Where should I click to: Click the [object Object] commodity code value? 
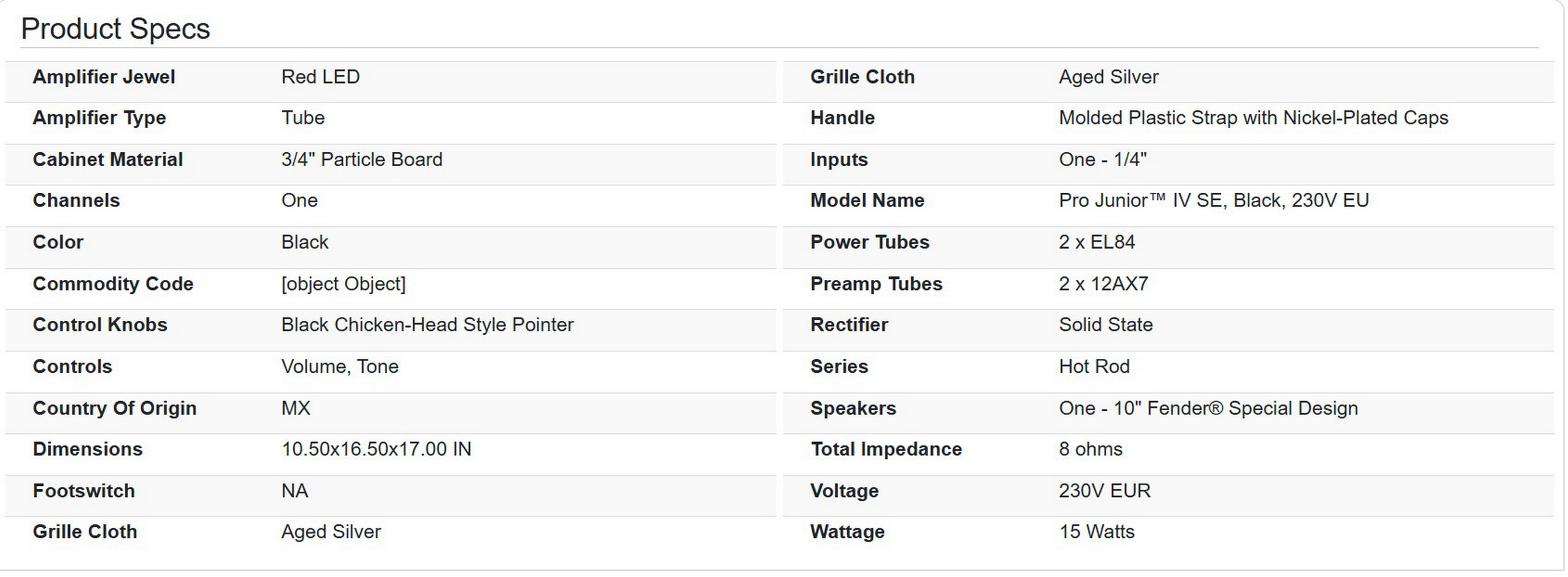(343, 284)
